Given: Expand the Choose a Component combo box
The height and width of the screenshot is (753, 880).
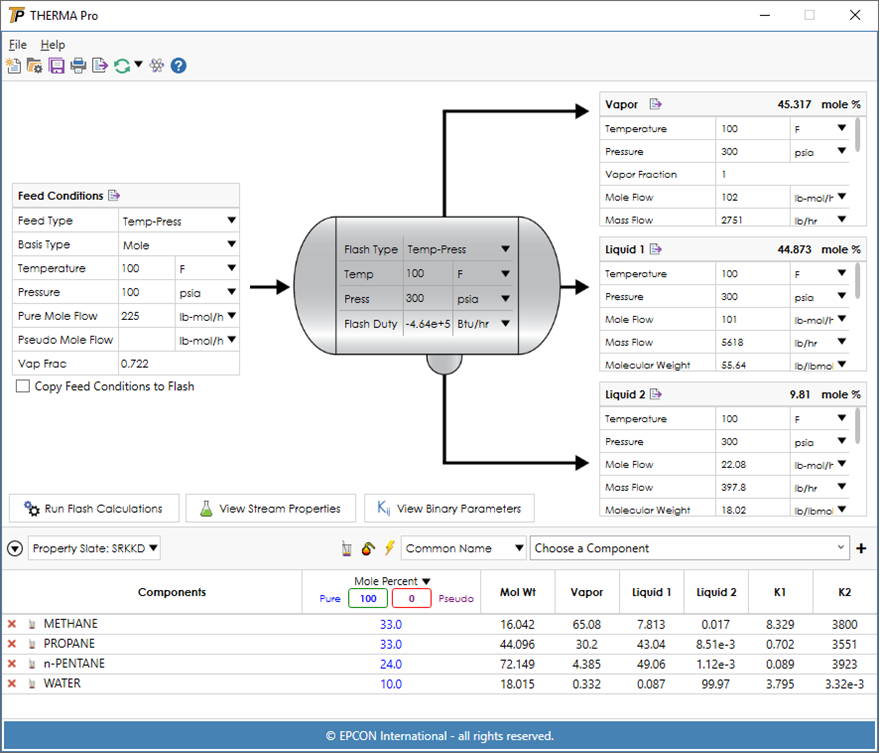Looking at the screenshot, I should [x=689, y=548].
